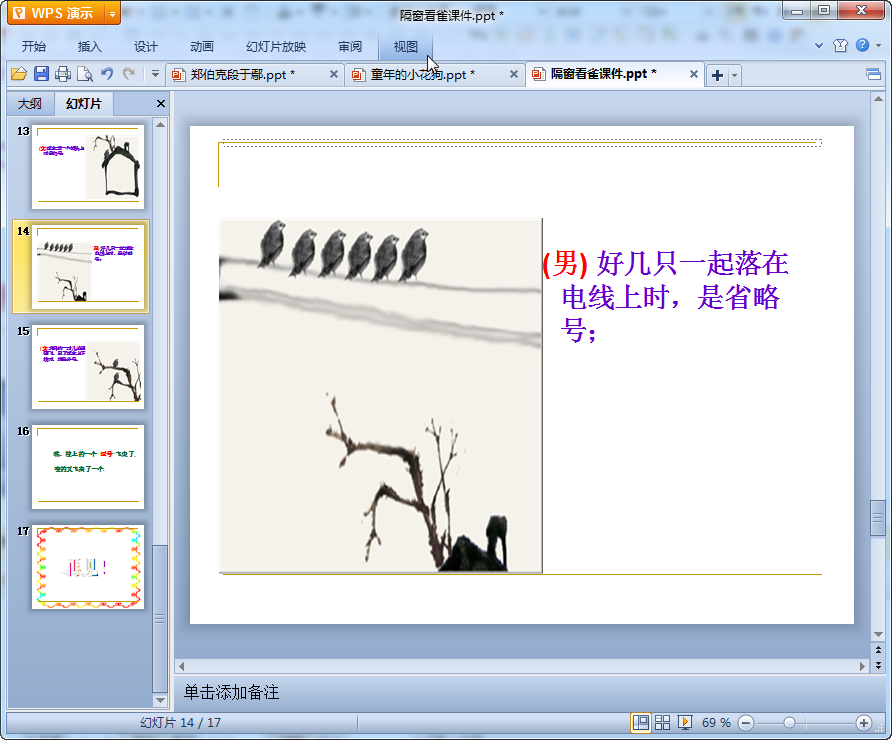Go to previous slide double-arrow button
892x740 pixels.
pos(878,650)
